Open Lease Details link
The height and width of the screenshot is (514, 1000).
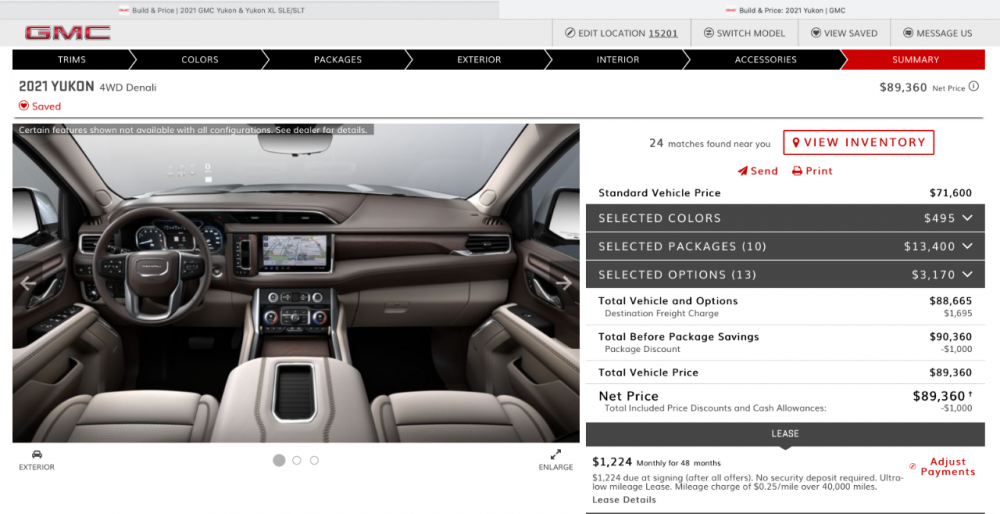click(x=623, y=500)
